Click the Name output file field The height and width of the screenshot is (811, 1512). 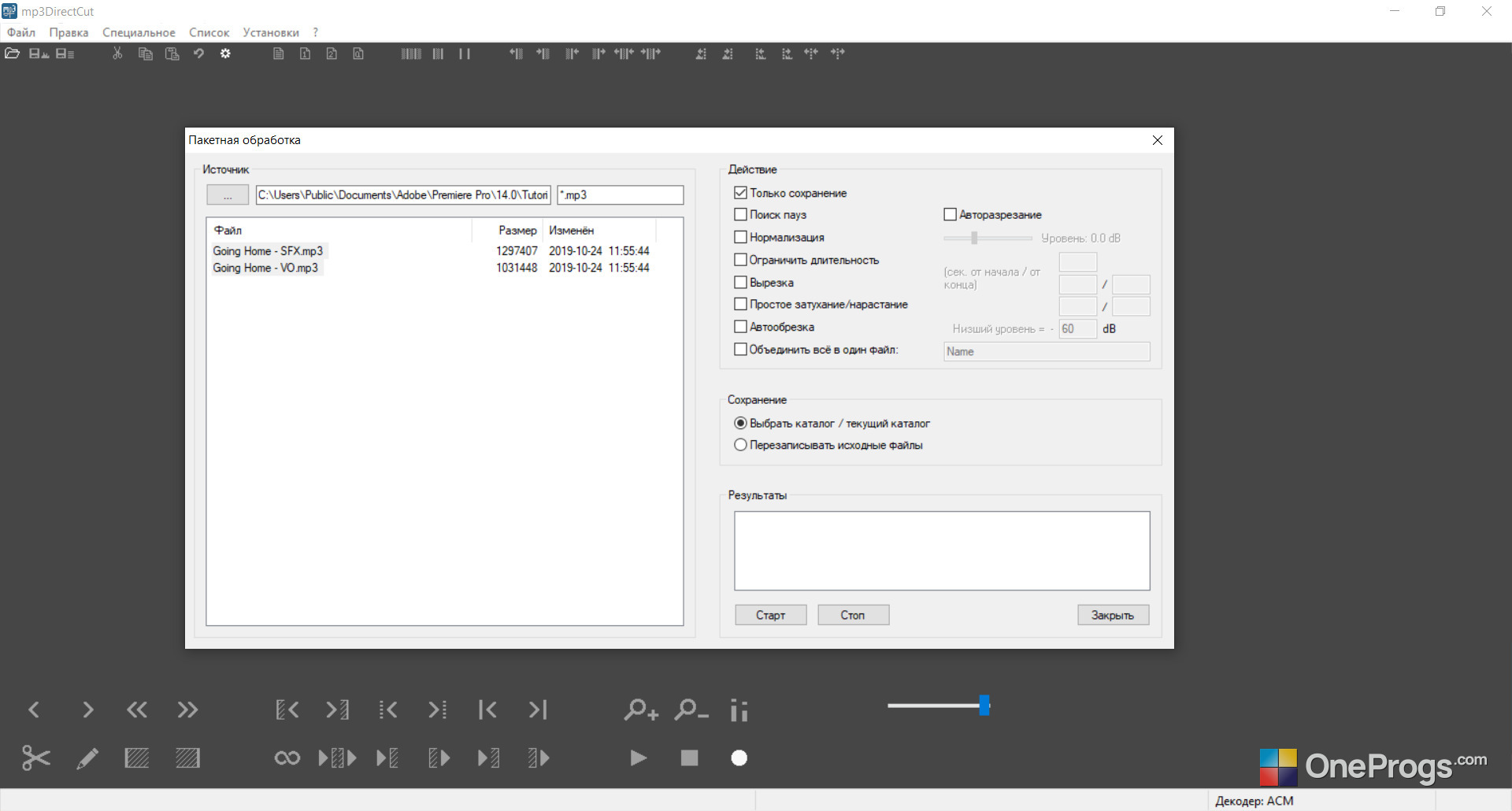[1047, 351]
